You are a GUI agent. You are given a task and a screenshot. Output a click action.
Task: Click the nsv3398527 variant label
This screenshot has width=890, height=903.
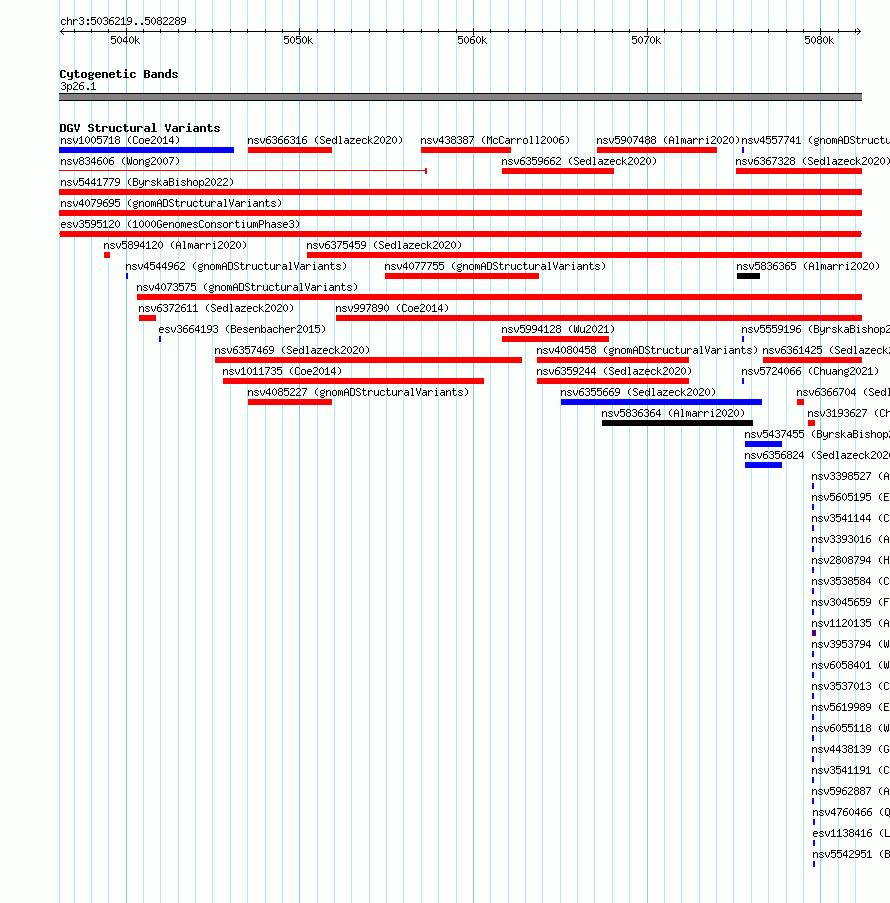pyautogui.click(x=850, y=476)
